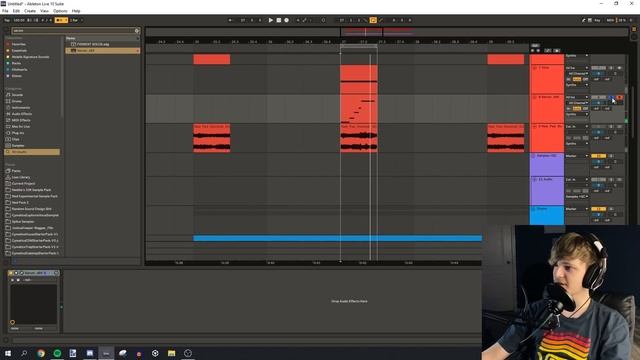Collapse track 7 with its fold button
This screenshot has height=360, width=640.
point(534,68)
